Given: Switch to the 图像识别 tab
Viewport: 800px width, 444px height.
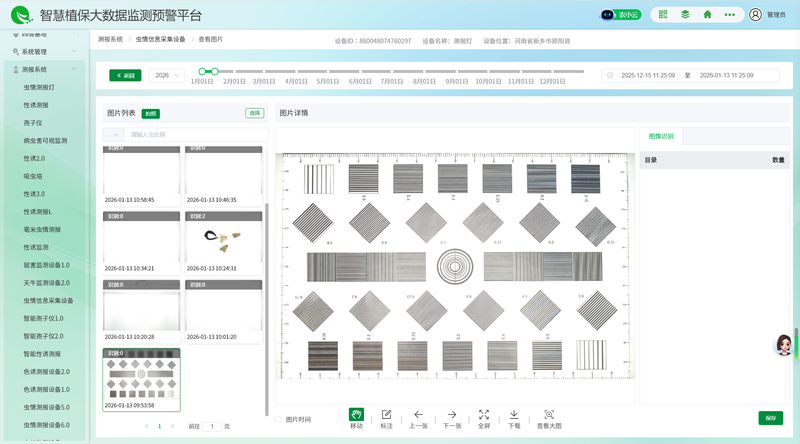Looking at the screenshot, I should (661, 135).
